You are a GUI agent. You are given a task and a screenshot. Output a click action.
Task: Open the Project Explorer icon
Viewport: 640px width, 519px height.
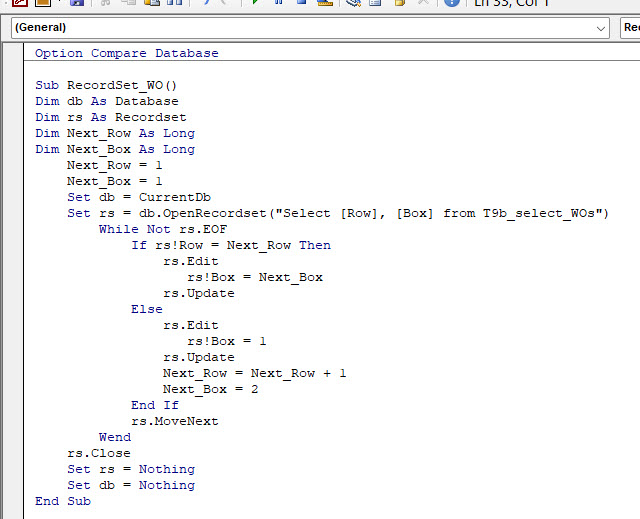(x=353, y=2)
